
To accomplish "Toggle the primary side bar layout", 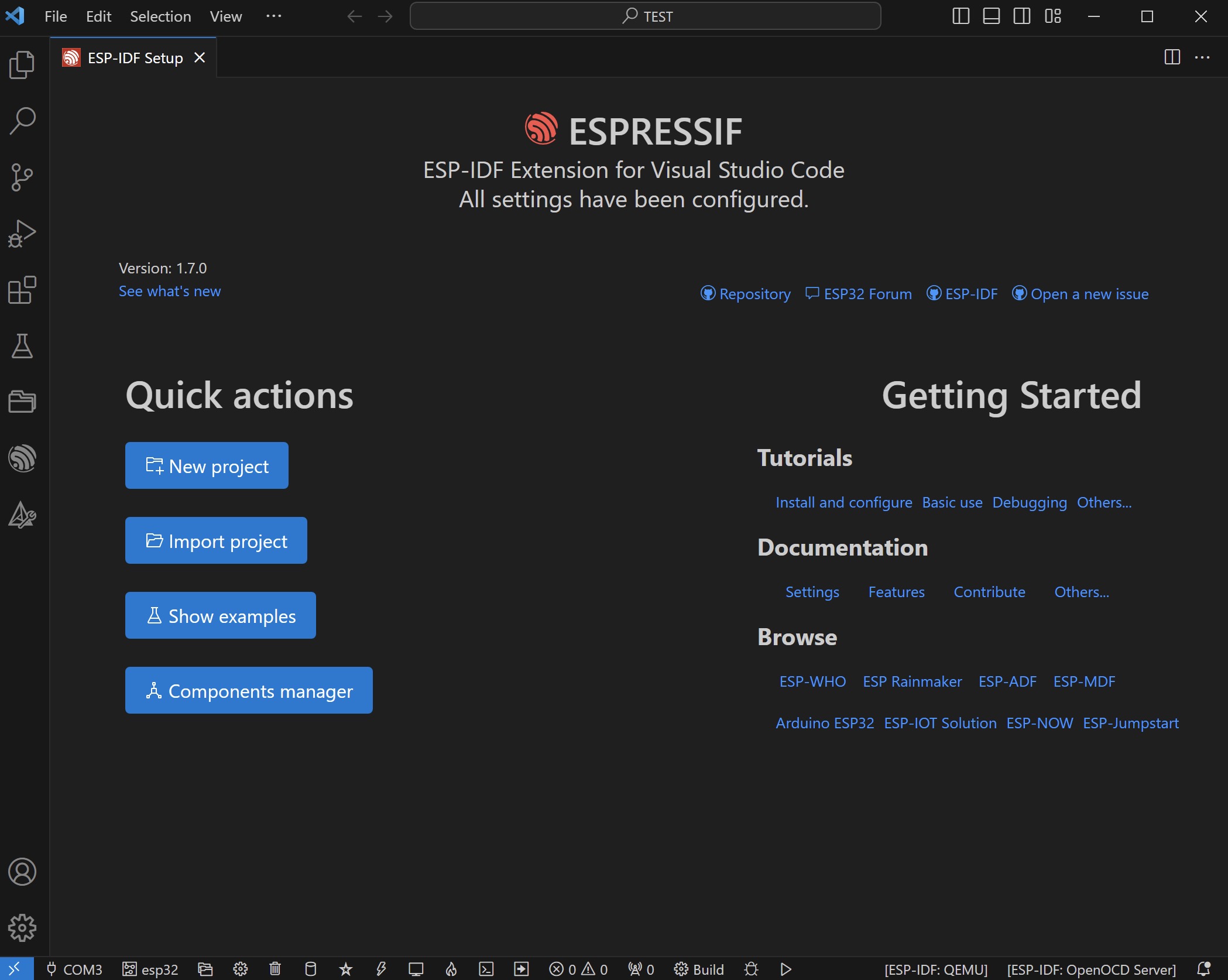I will (x=961, y=16).
